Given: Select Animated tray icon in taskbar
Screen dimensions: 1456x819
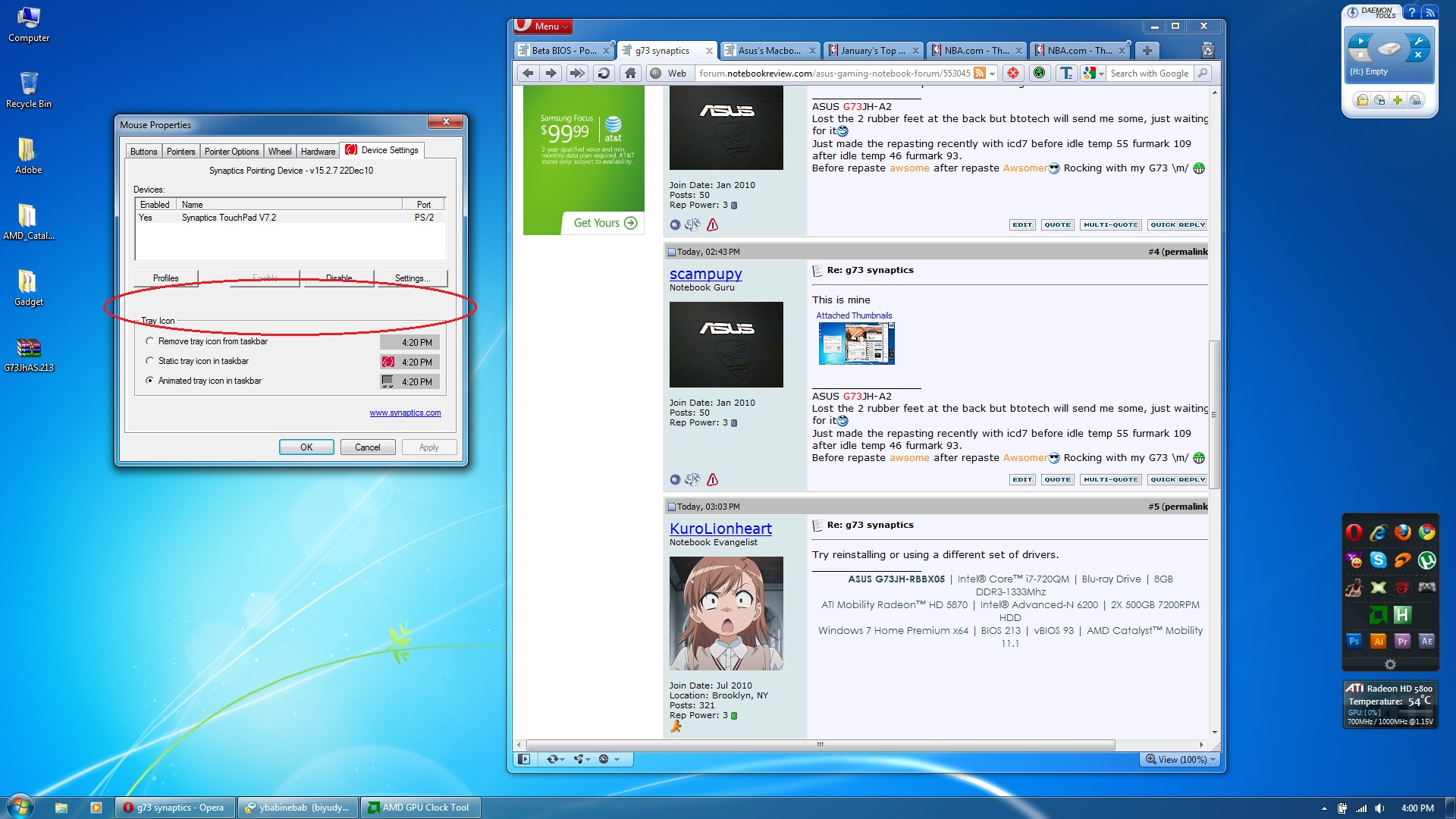Looking at the screenshot, I should [x=150, y=381].
